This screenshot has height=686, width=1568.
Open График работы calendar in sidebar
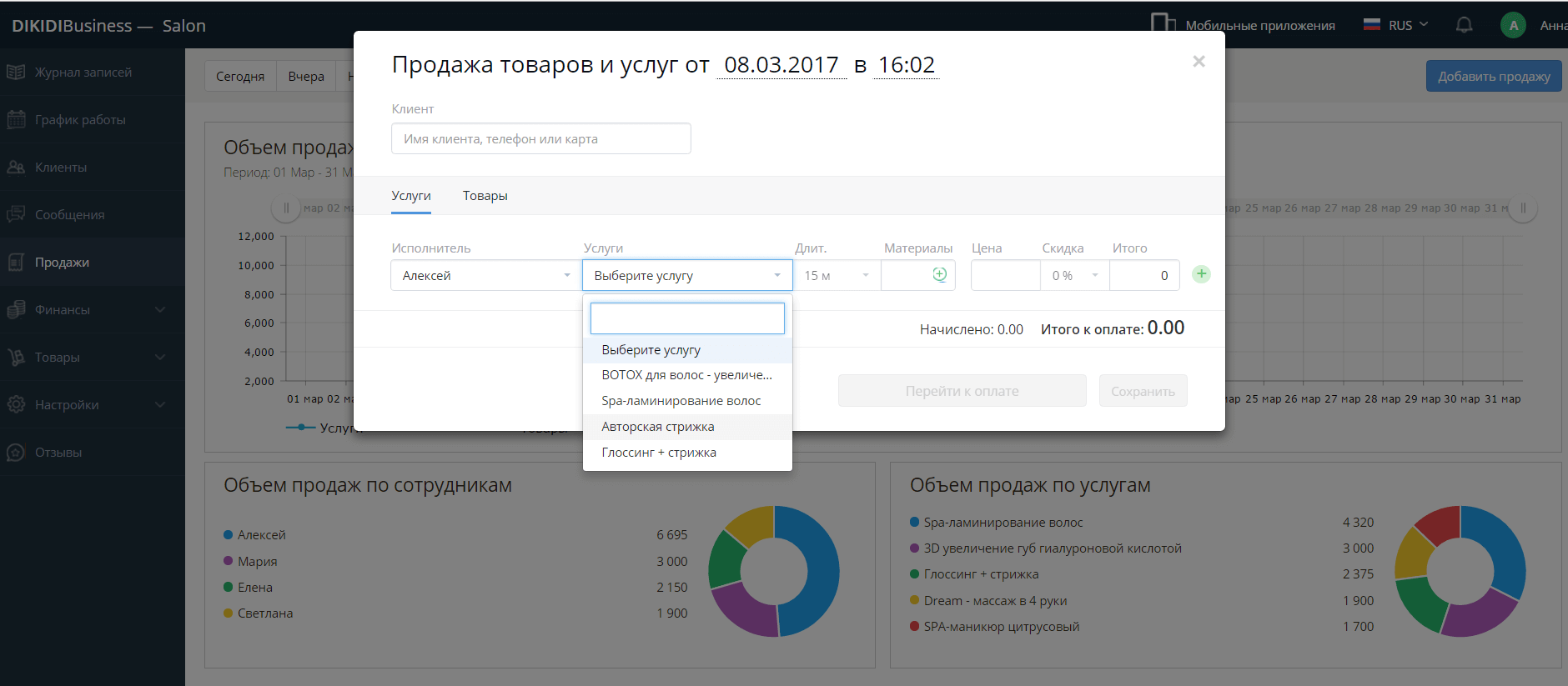(79, 120)
